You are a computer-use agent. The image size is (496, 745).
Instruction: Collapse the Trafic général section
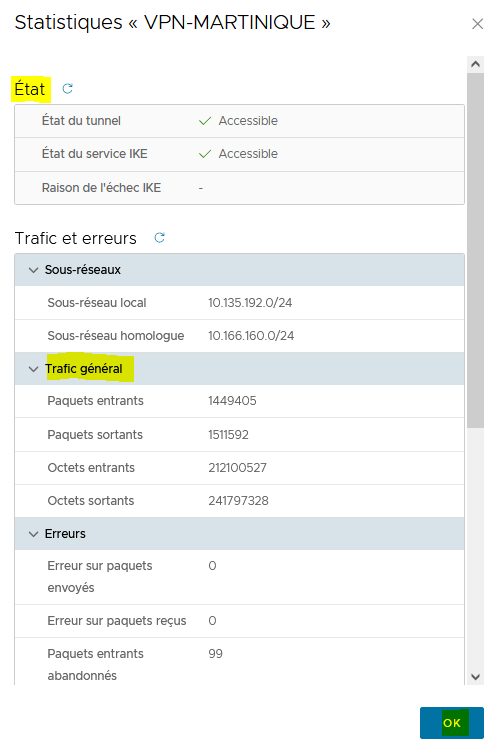point(33,369)
